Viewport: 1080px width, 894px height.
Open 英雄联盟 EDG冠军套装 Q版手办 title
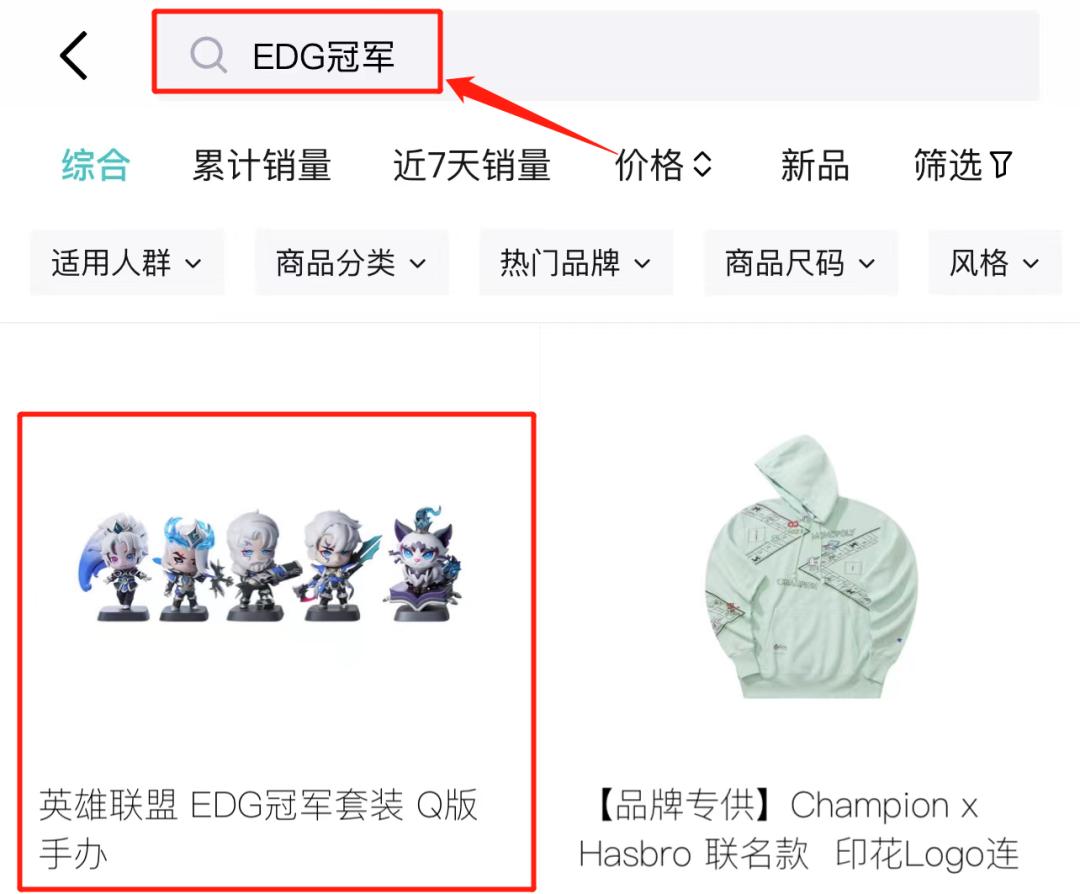point(258,829)
